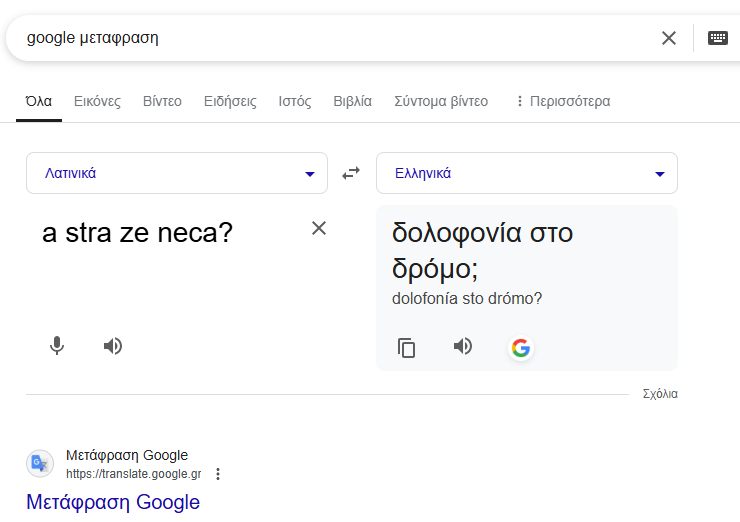This screenshot has height=522, width=740.
Task: Click the Google G icon under translation
Action: [520, 348]
